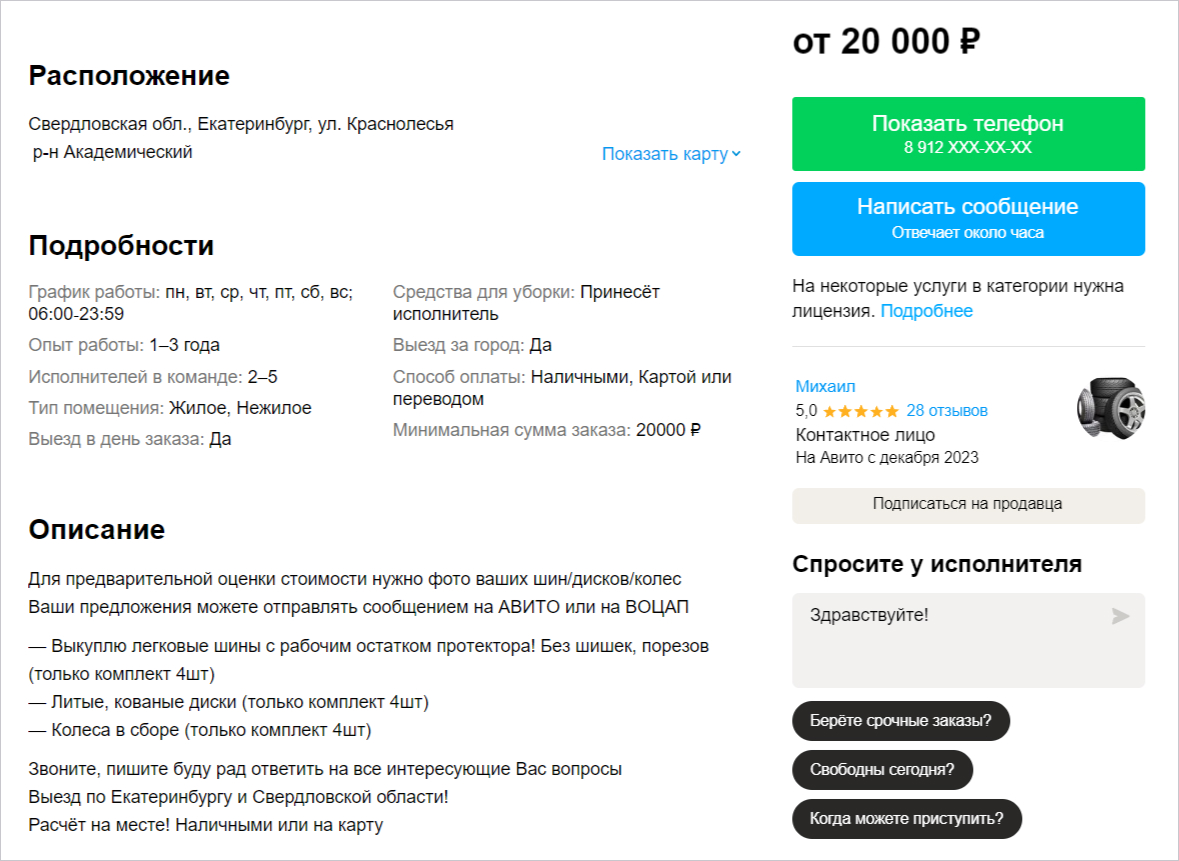This screenshot has width=1179, height=861.
Task: Click the 'Подробности' section heading
Action: (121, 246)
